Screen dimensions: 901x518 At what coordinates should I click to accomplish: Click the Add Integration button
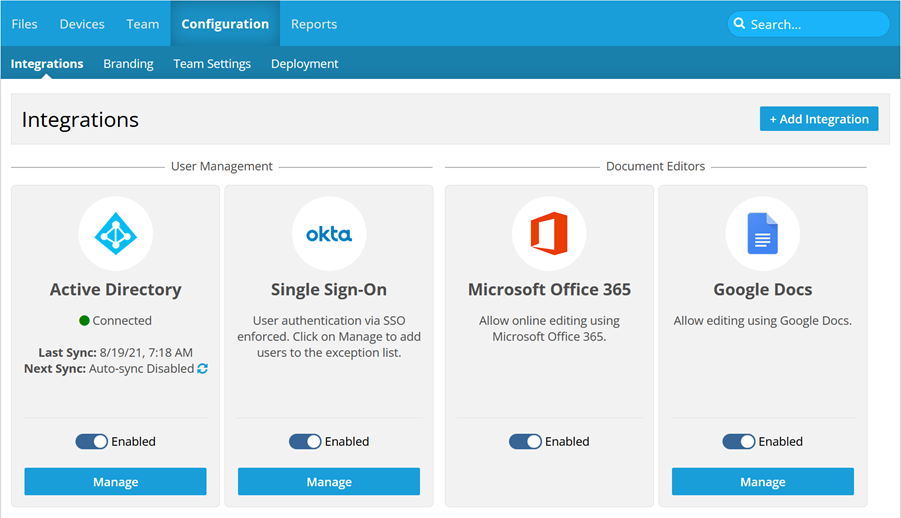(819, 119)
